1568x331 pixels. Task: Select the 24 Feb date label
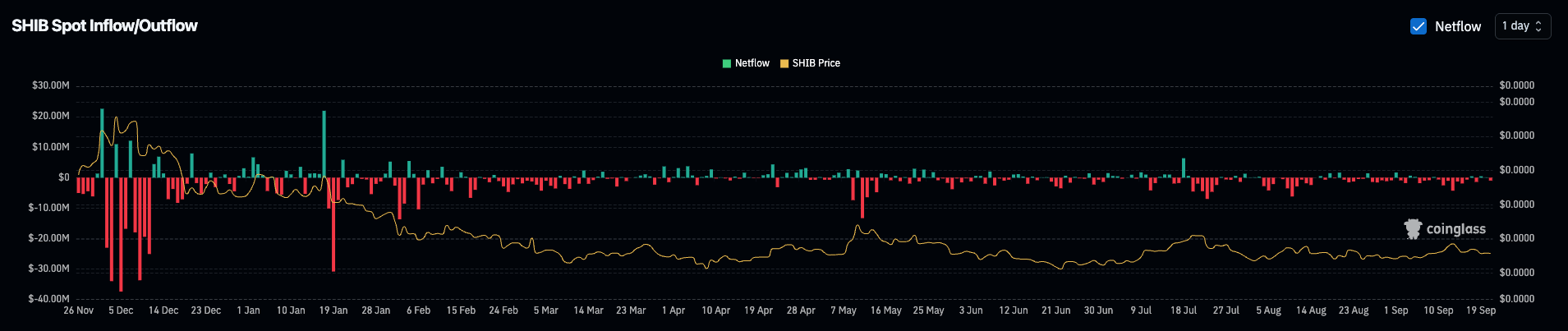tap(504, 310)
